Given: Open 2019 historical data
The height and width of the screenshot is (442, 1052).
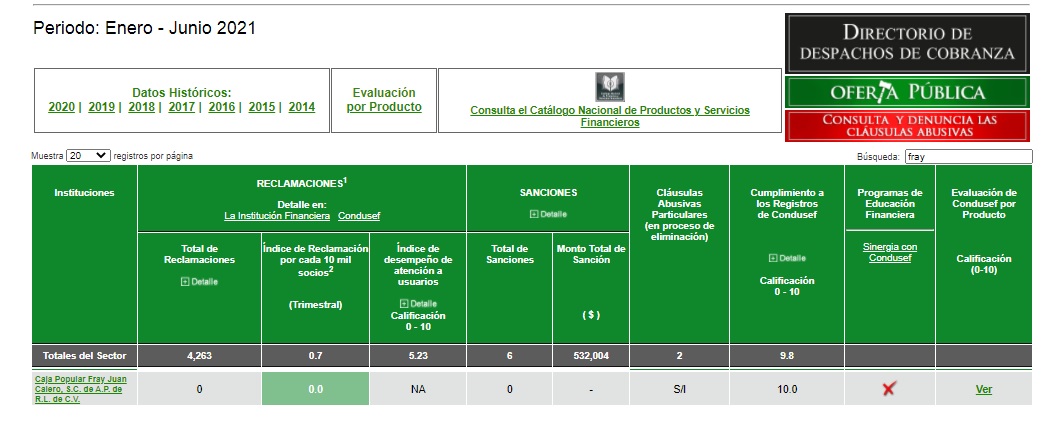Looking at the screenshot, I should coord(101,107).
